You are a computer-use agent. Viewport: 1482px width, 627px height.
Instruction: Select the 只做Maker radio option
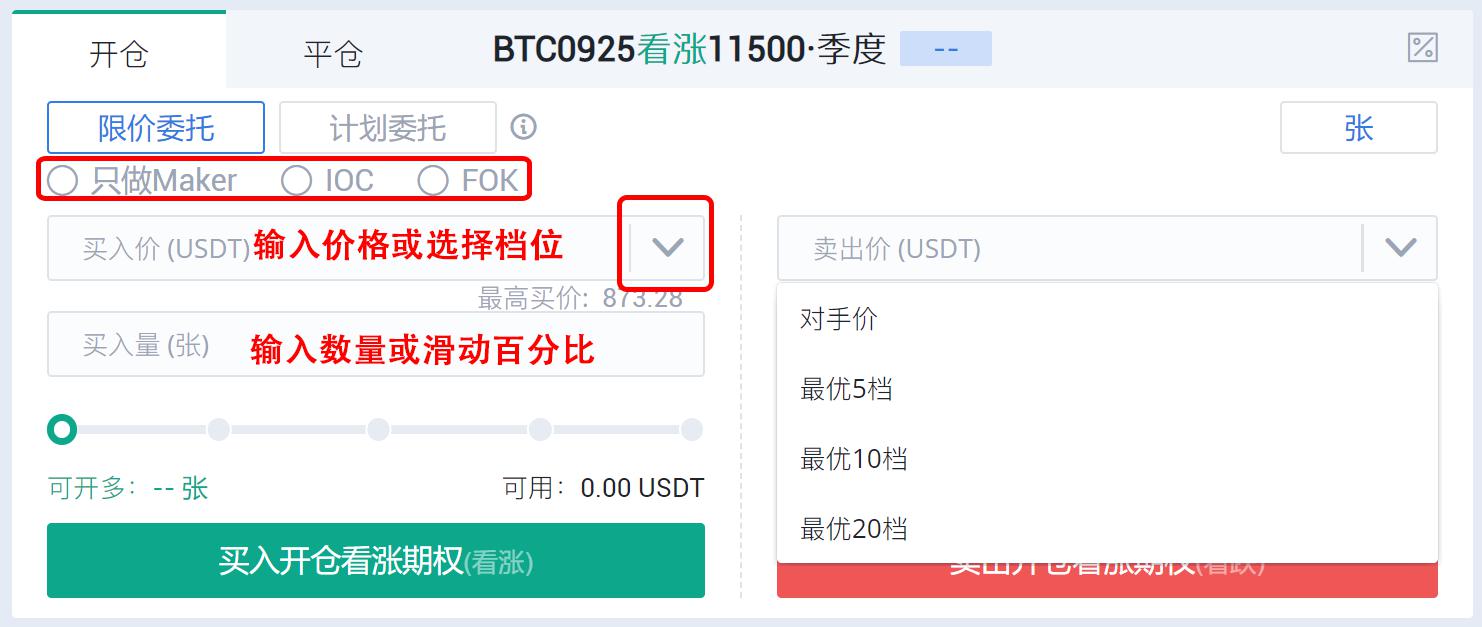coord(62,180)
